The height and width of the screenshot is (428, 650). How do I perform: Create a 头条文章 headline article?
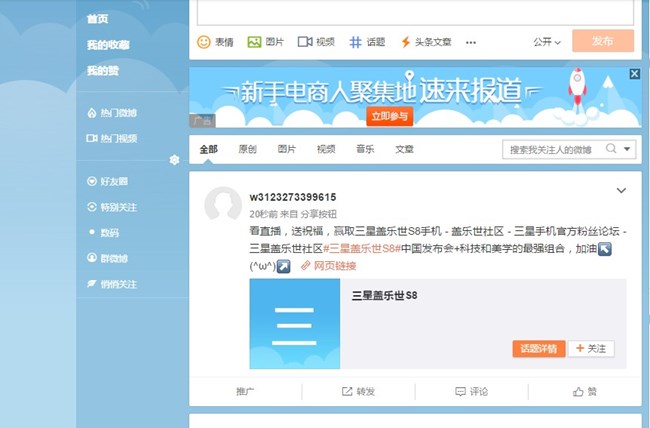pos(425,42)
